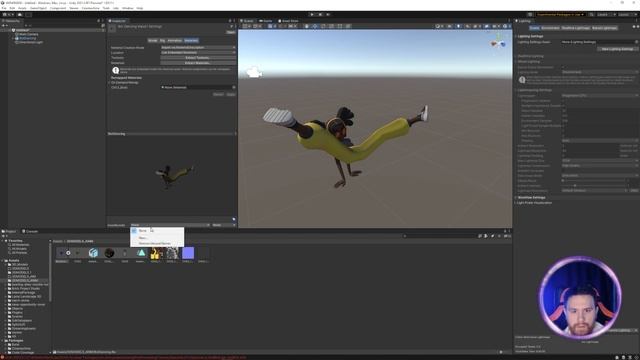This screenshot has height=360, width=640.
Task: Open the Lightmapper dropdown
Action: click(600, 96)
